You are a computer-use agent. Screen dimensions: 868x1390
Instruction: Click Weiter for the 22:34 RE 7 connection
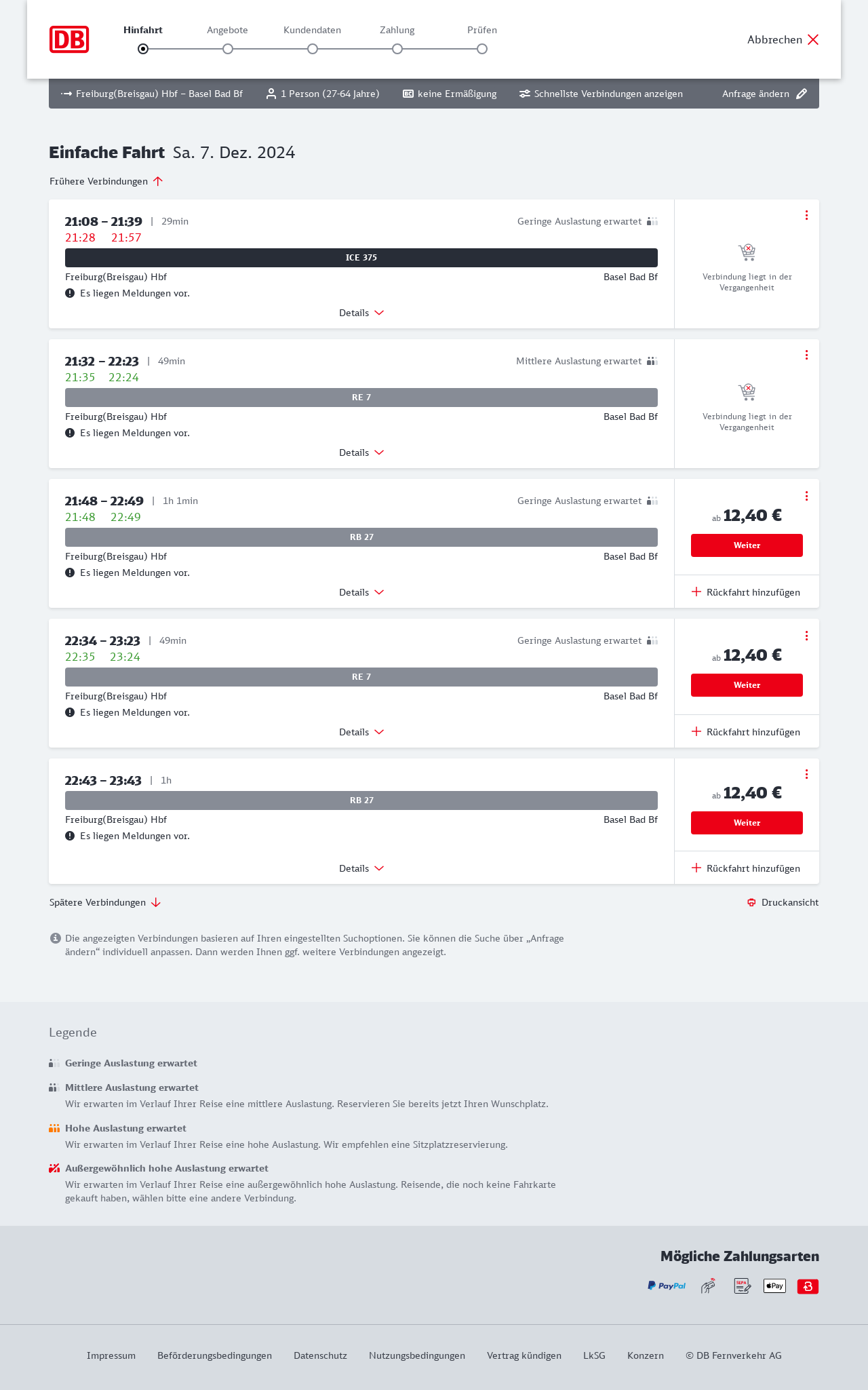click(747, 685)
